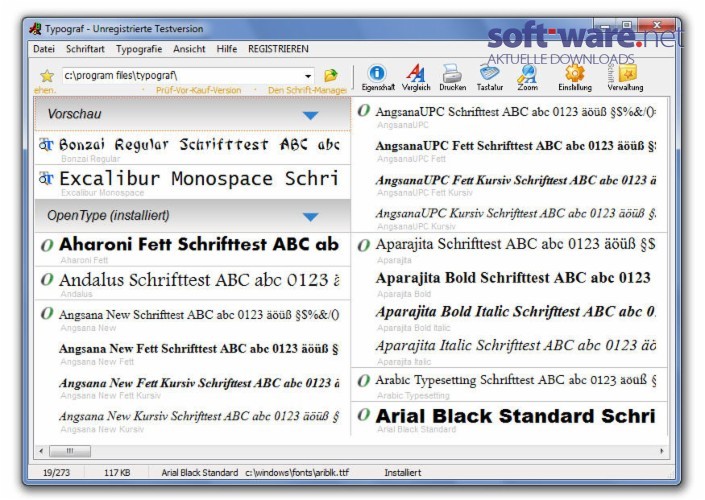Image resolution: width=705 pixels, height=500 pixels.
Task: Open the Vergleich font comparison tool
Action: [x=416, y=77]
